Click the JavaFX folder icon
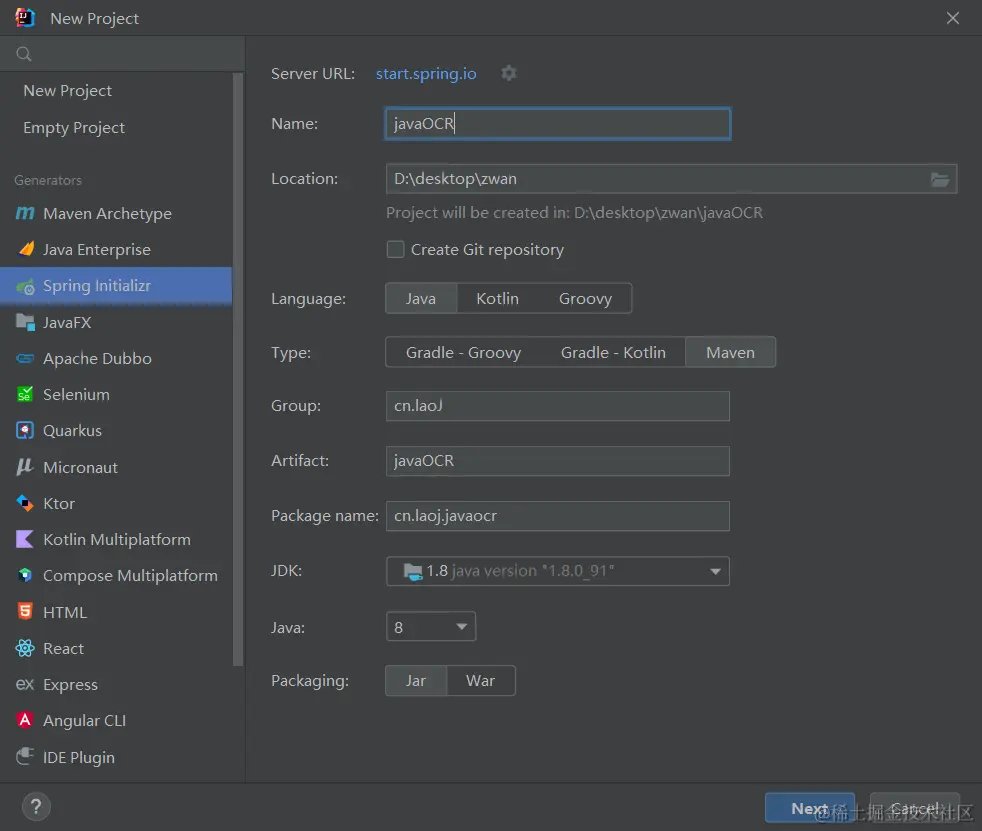This screenshot has height=831, width=982. tap(25, 323)
